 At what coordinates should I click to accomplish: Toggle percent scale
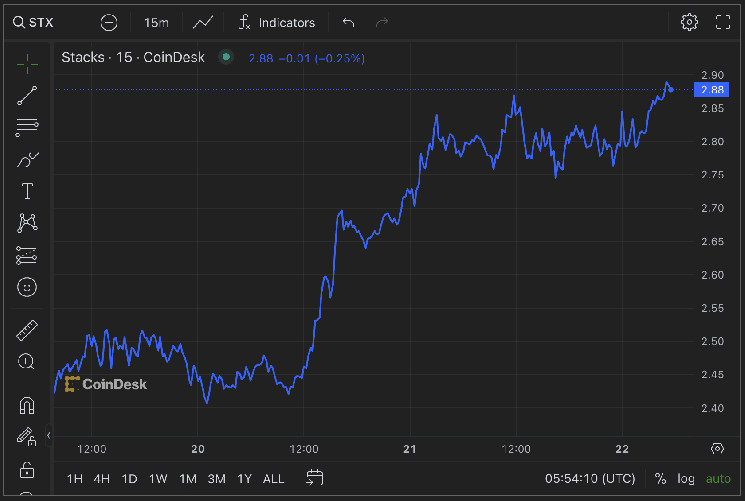pyautogui.click(x=660, y=479)
